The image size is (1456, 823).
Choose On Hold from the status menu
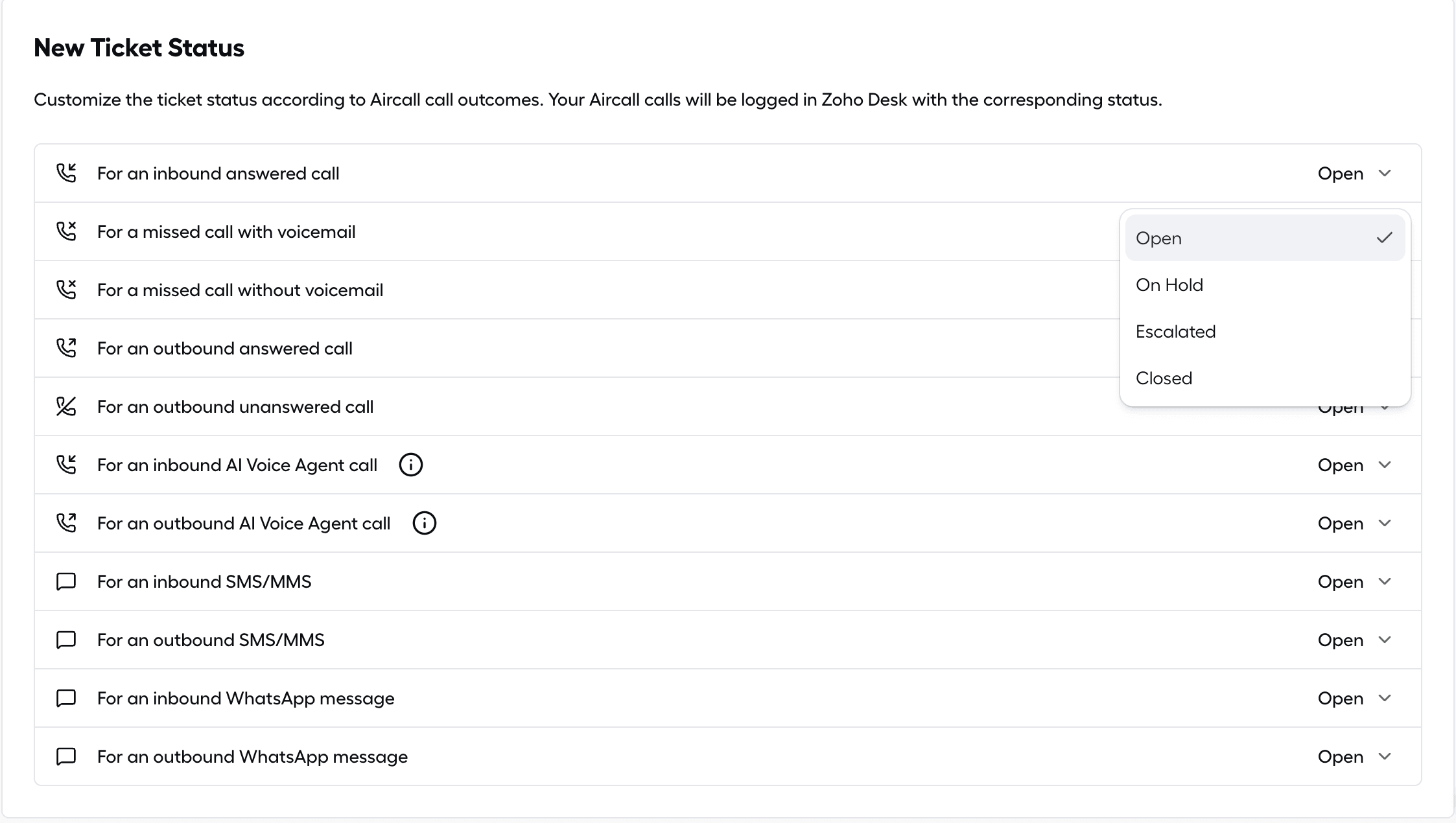tap(1265, 284)
